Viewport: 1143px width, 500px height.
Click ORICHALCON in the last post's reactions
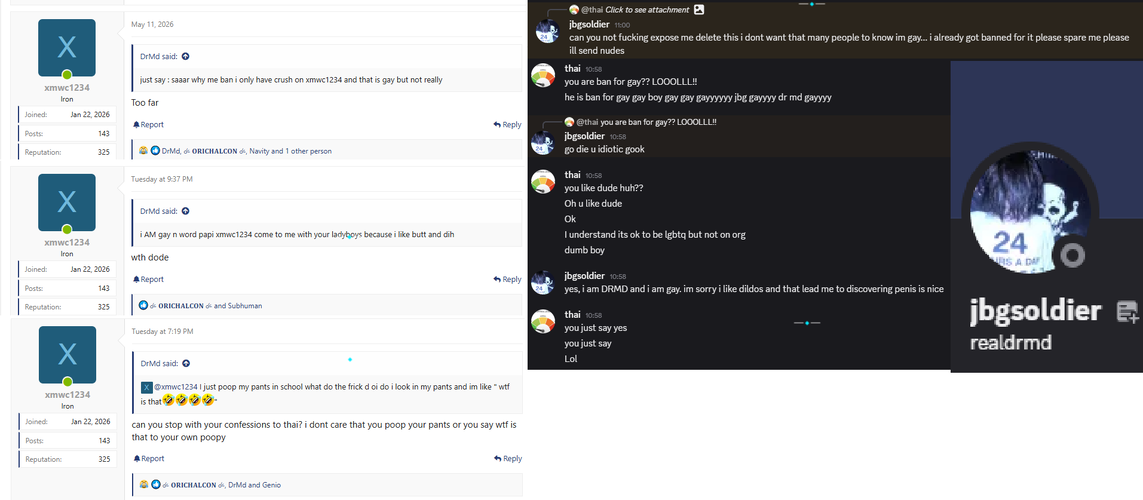(194, 485)
